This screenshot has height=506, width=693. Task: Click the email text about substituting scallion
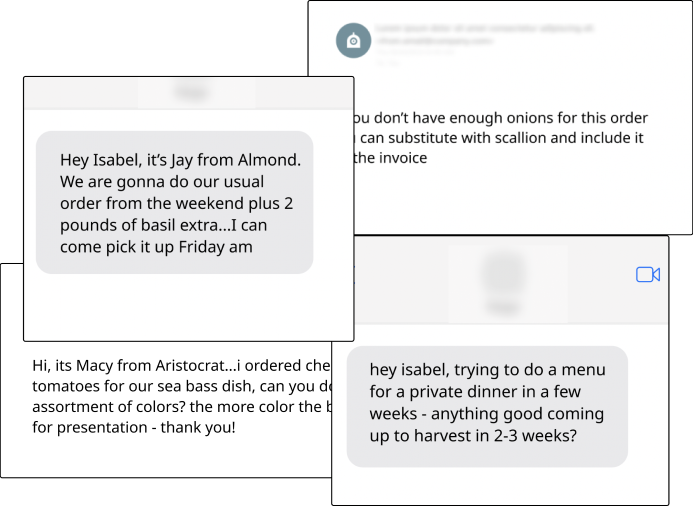coord(498,138)
